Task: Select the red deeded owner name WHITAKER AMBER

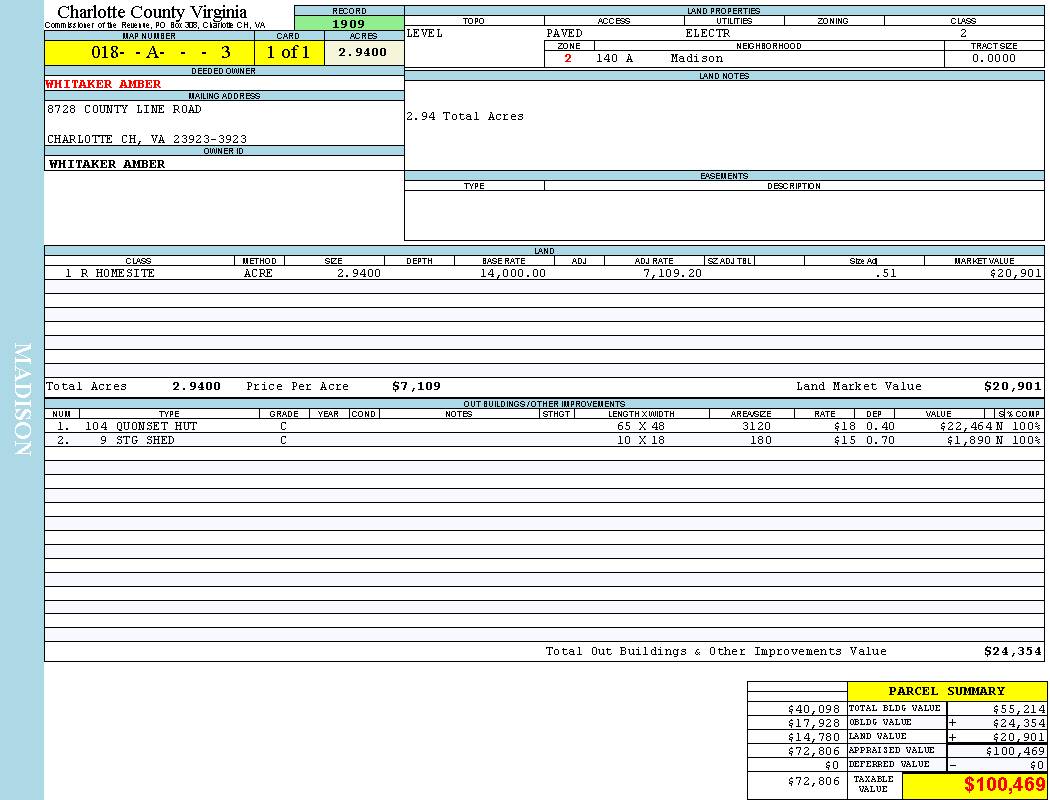Action: (x=104, y=84)
